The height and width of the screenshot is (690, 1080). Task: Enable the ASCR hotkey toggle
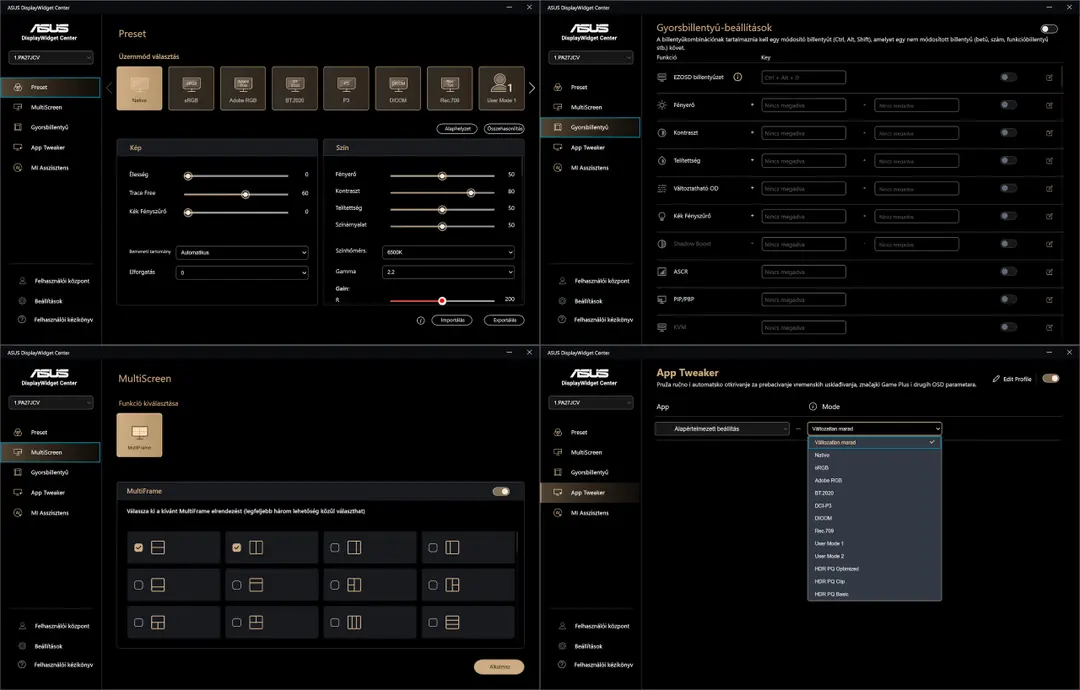[1008, 271]
